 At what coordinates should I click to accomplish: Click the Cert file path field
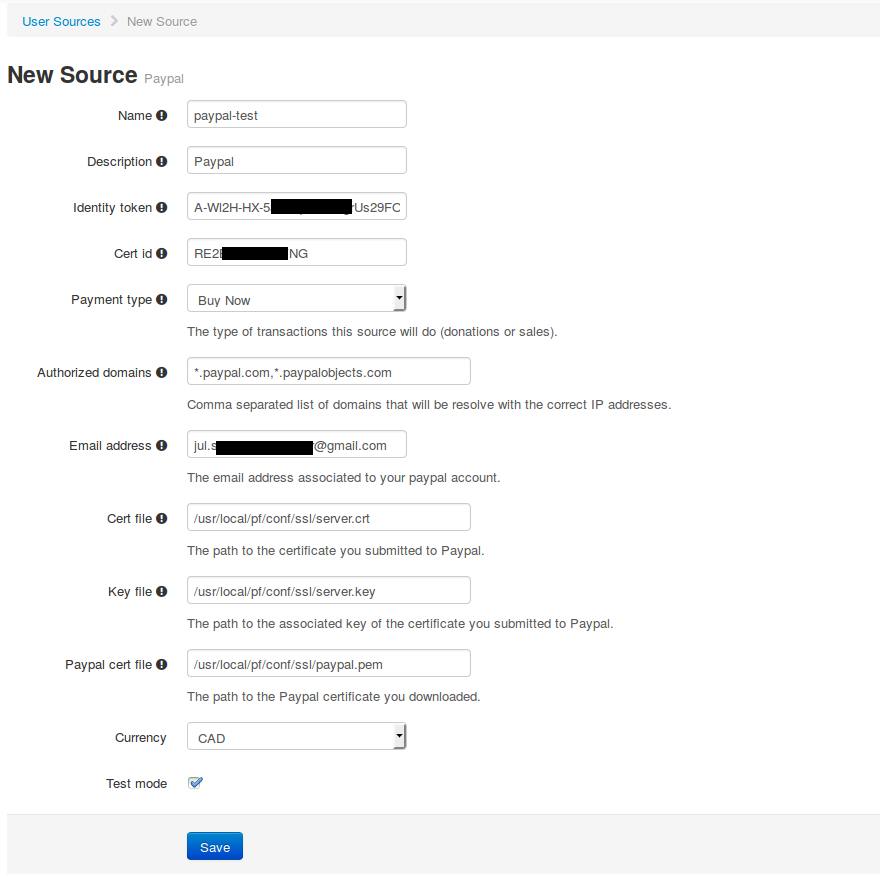[x=329, y=517]
